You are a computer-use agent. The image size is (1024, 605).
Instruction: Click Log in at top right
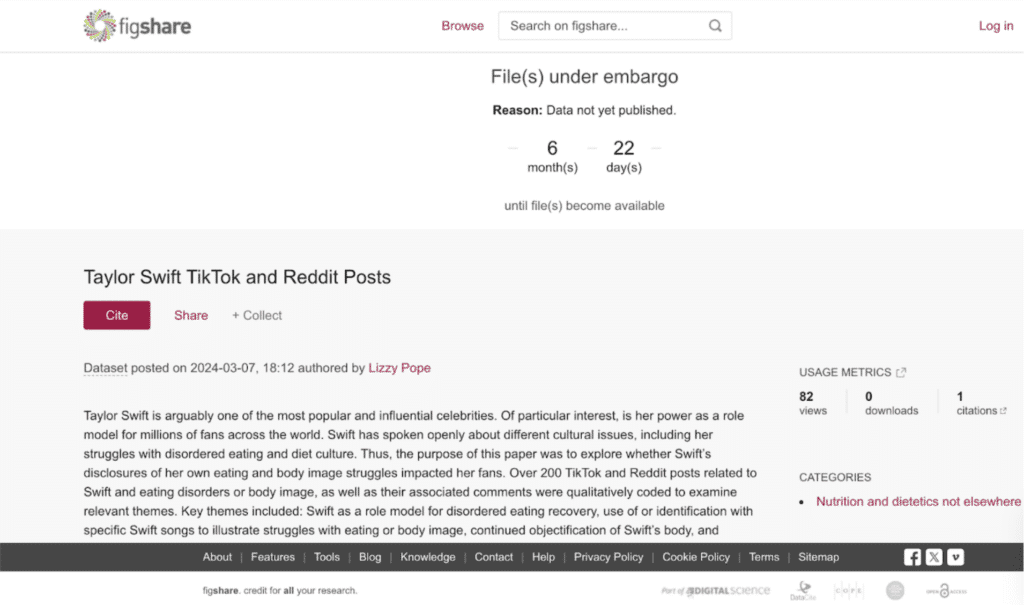(996, 26)
